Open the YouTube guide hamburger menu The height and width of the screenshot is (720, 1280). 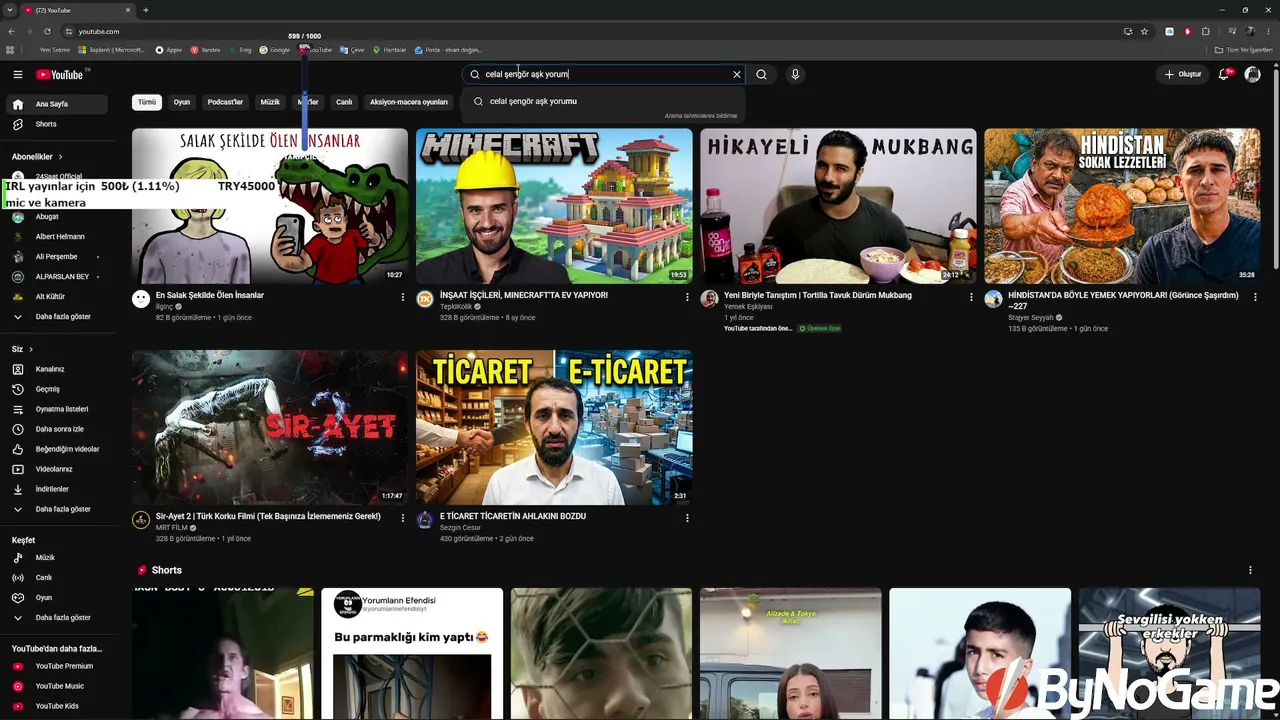(x=17, y=74)
